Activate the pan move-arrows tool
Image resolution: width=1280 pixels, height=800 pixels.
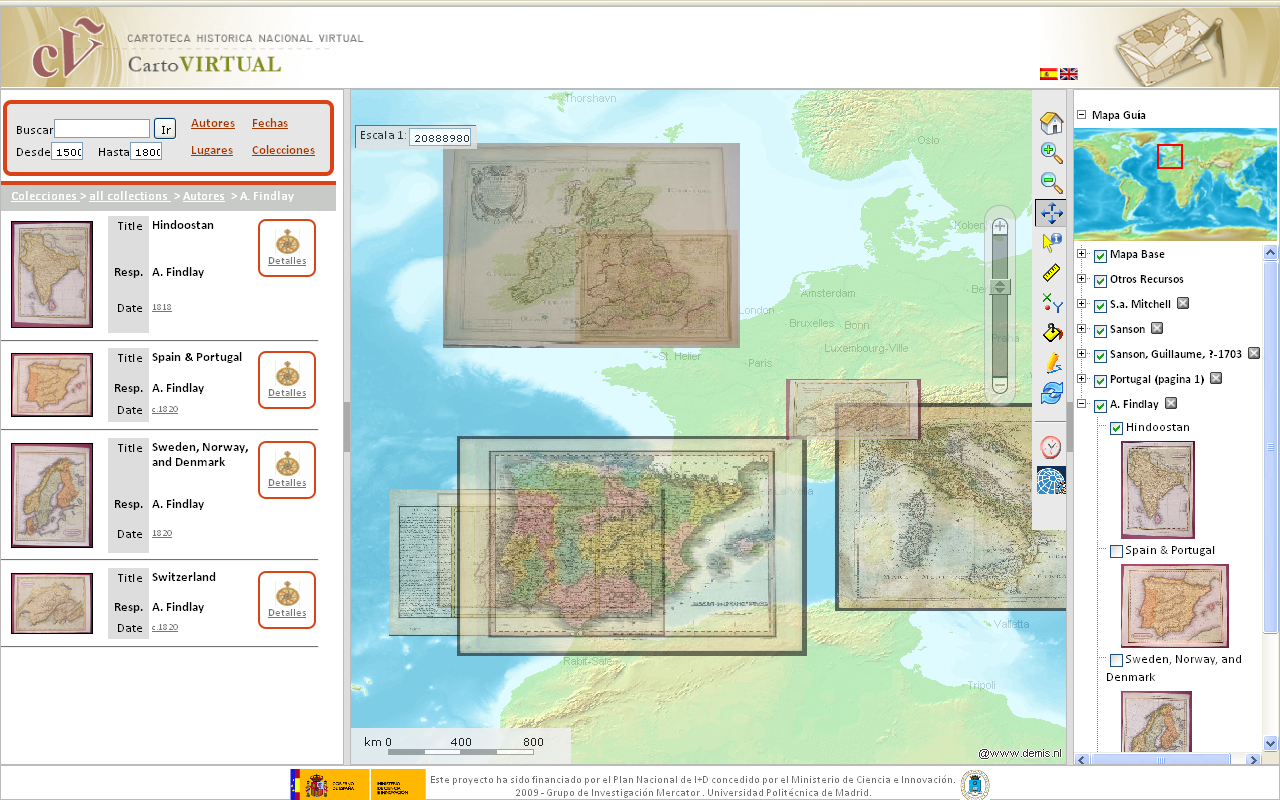point(1051,213)
